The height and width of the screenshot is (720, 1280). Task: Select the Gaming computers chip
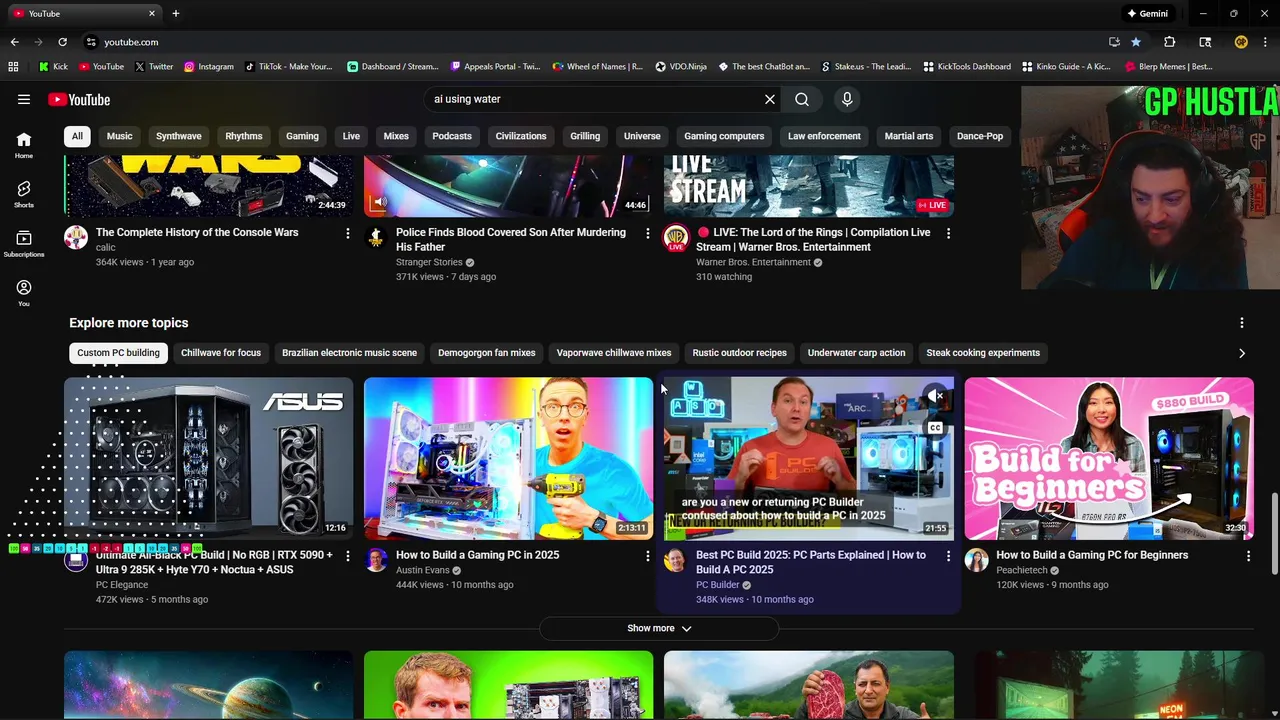(x=724, y=136)
